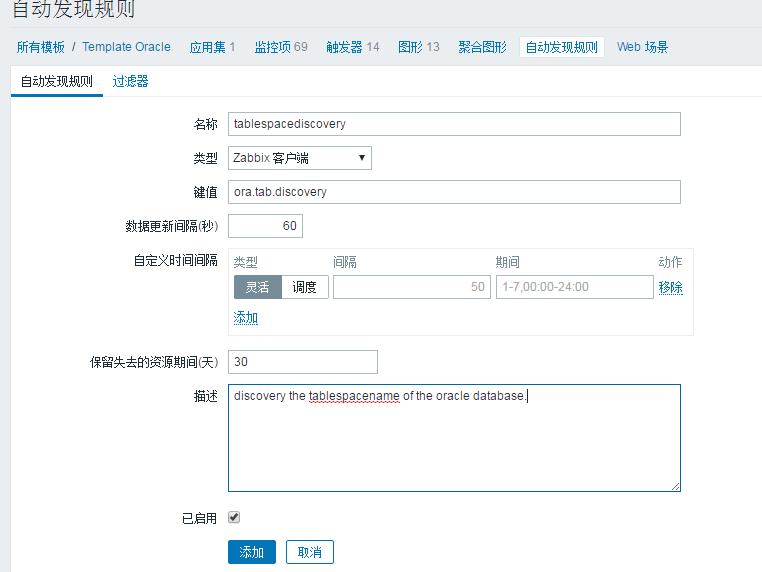
Task: Click the 添加 link under custom intervals
Action: pyautogui.click(x=245, y=317)
